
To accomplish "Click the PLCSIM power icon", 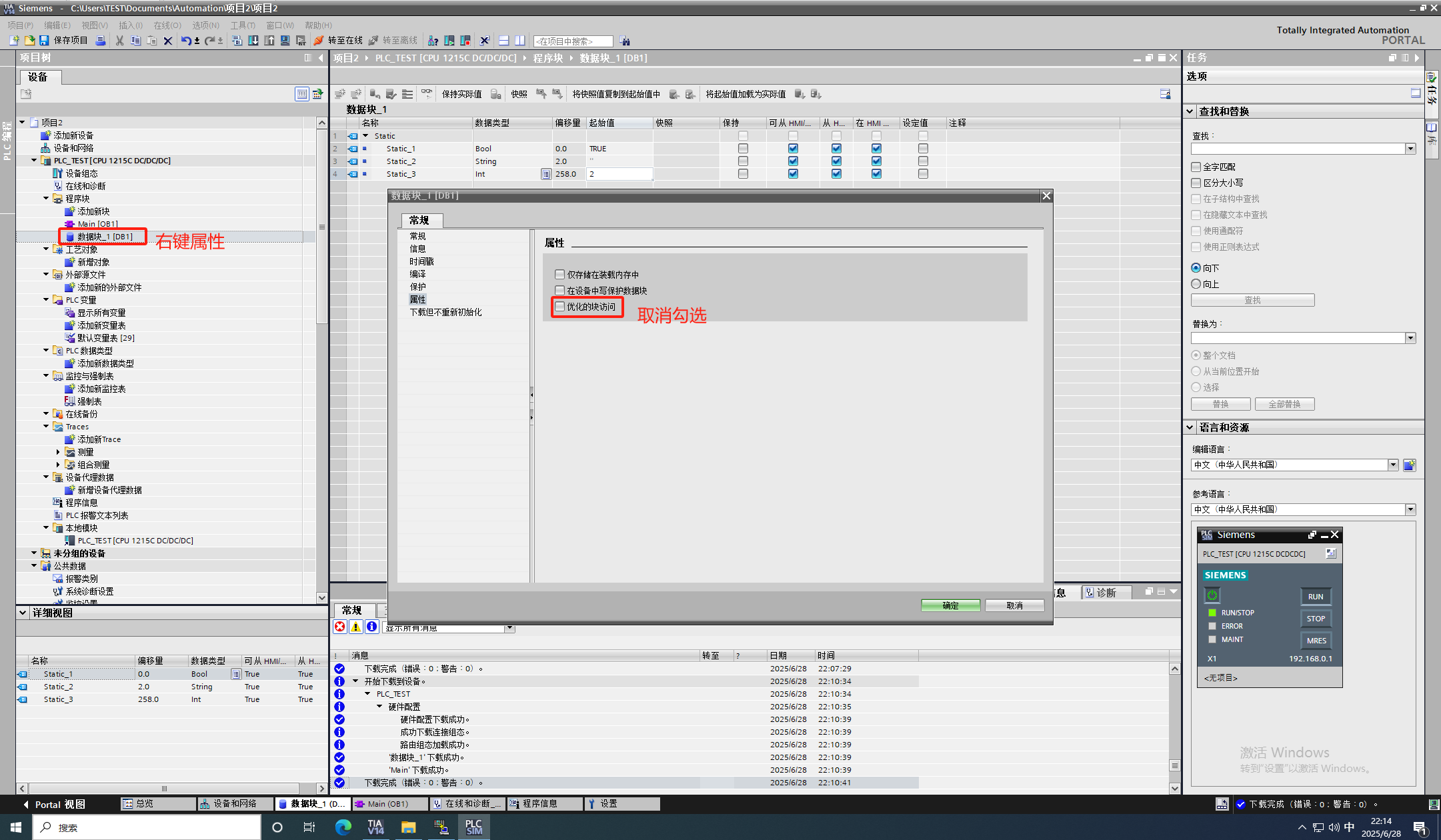I will click(x=1212, y=595).
